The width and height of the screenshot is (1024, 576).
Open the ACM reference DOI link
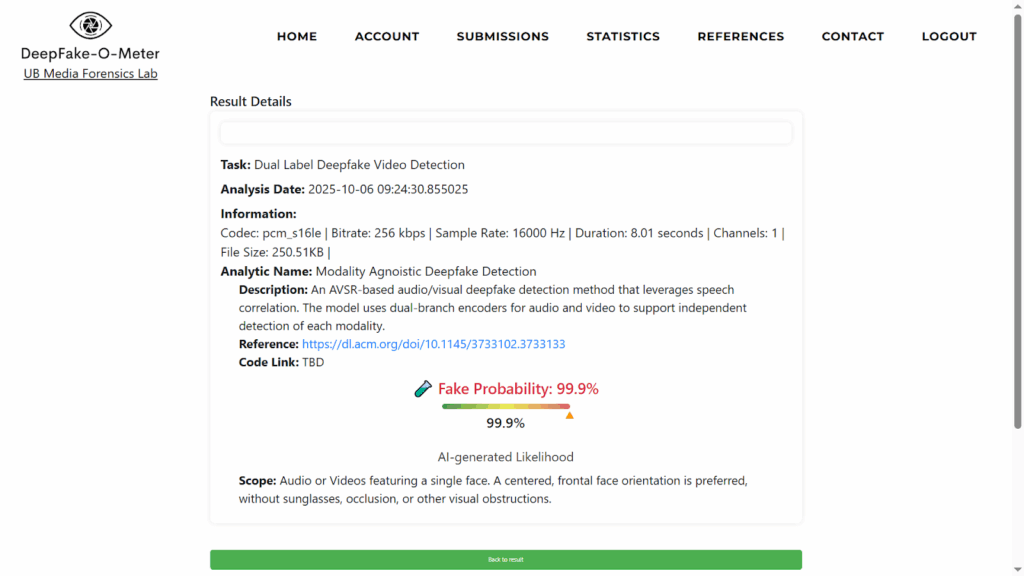click(x=433, y=344)
